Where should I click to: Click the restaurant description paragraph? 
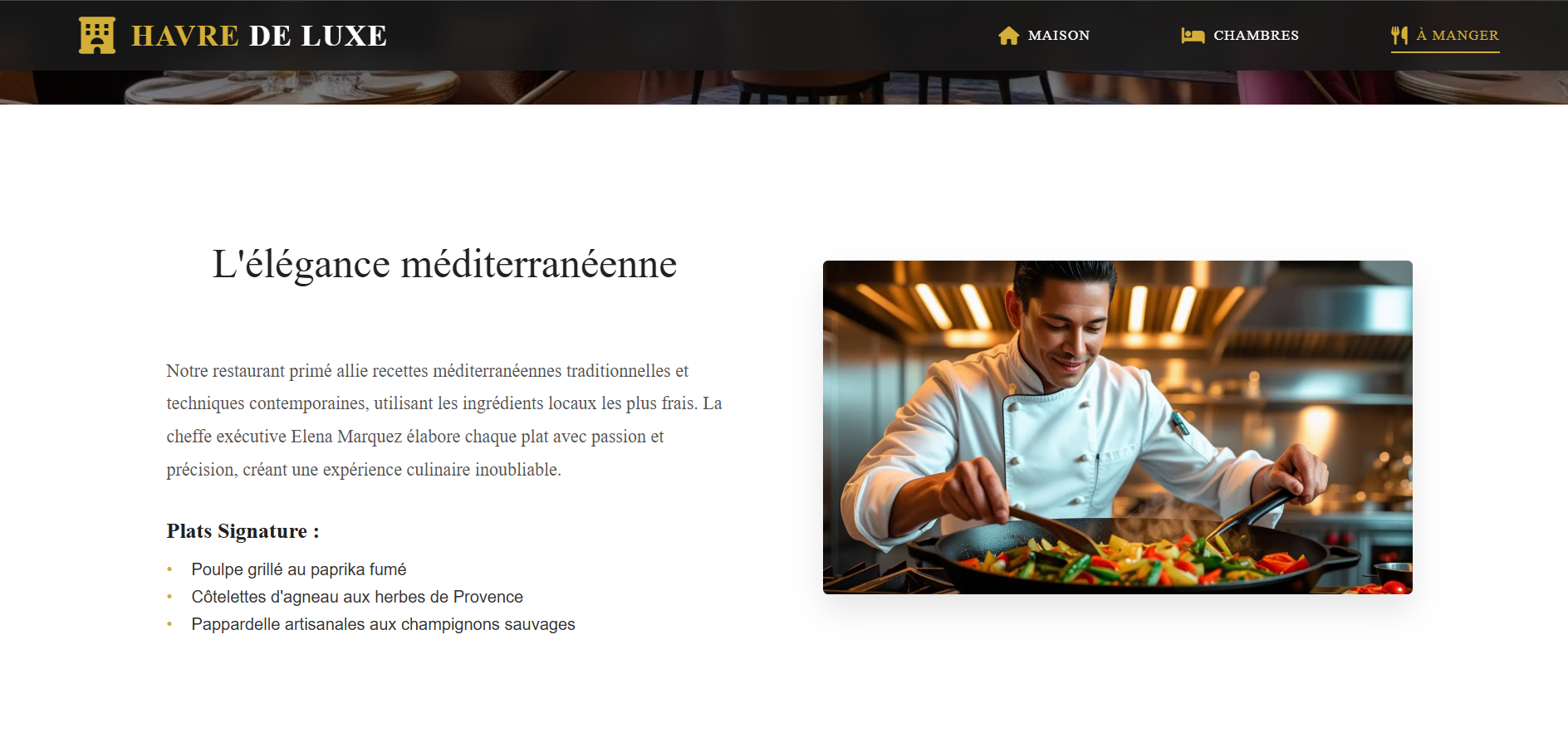click(444, 420)
